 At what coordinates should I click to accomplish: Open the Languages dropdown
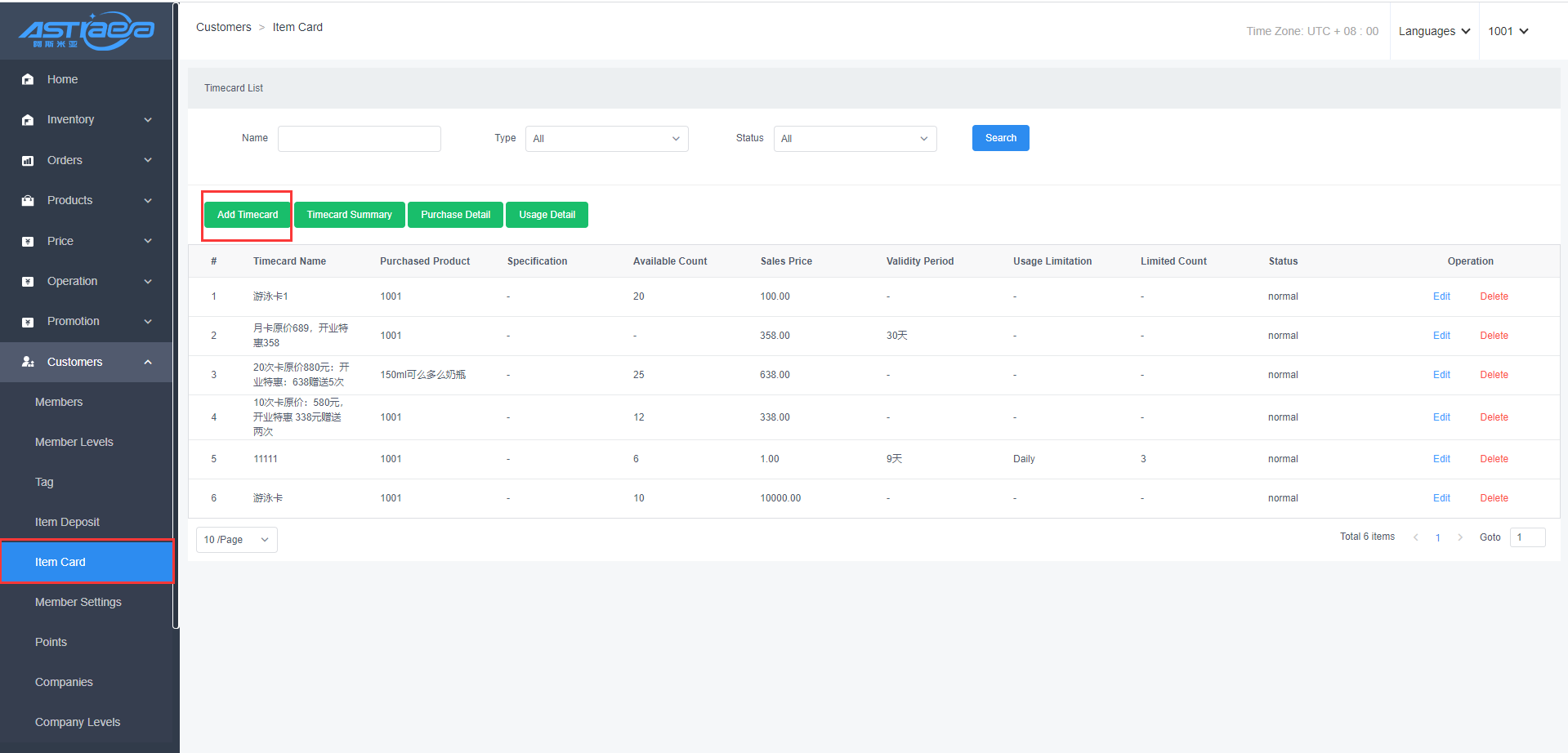pos(1434,31)
